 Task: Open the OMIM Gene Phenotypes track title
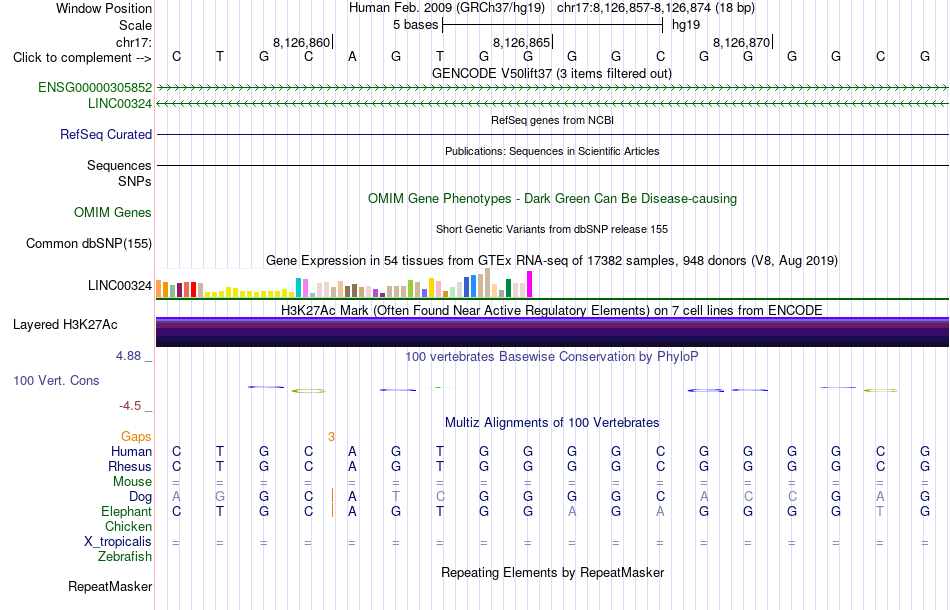[552, 198]
